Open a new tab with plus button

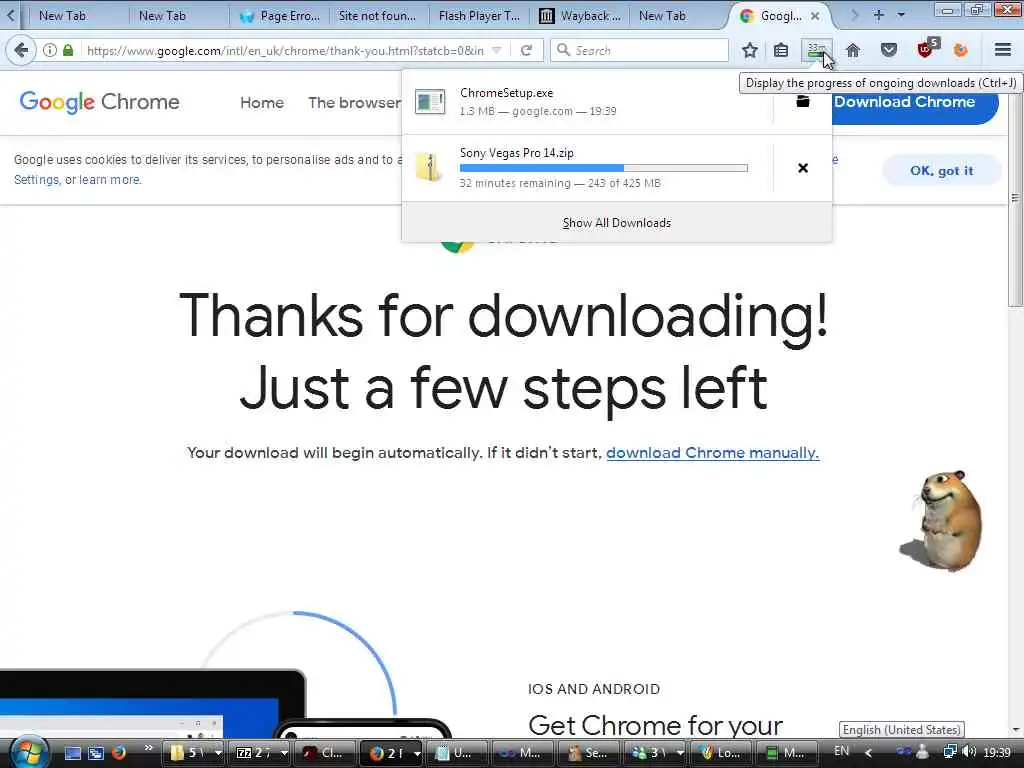(x=878, y=15)
